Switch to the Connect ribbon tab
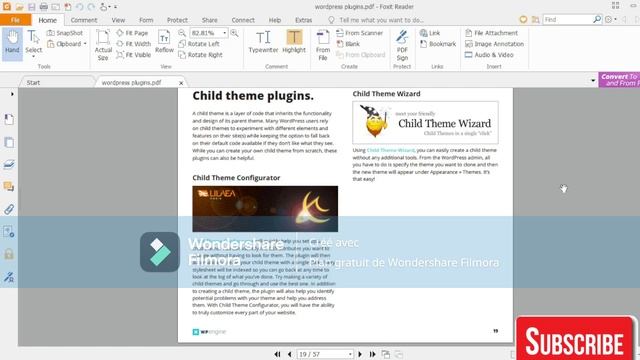Screen dimensions: 640x360 (x=243, y=20)
